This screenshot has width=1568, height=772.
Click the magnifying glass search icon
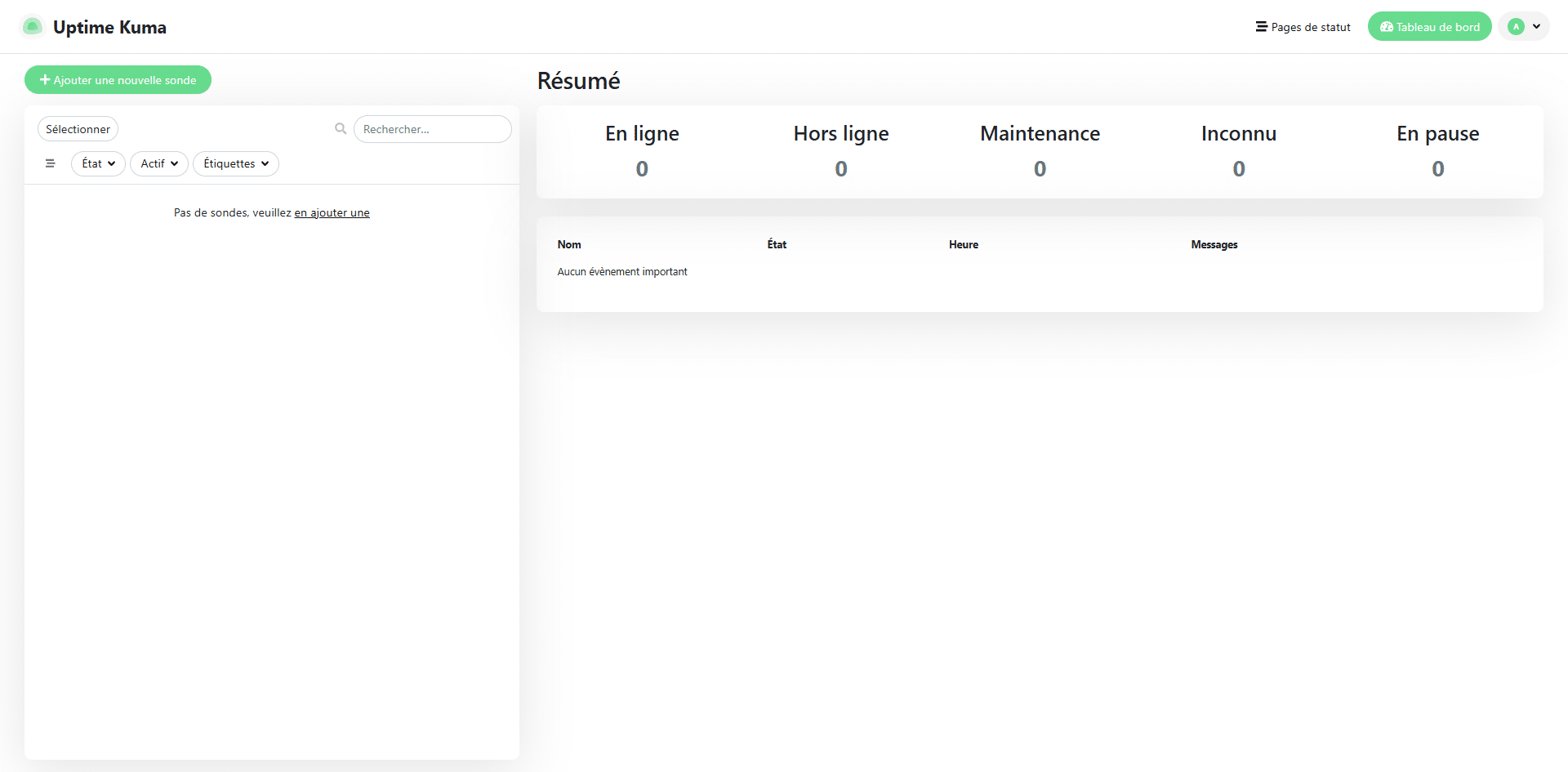[x=341, y=129]
